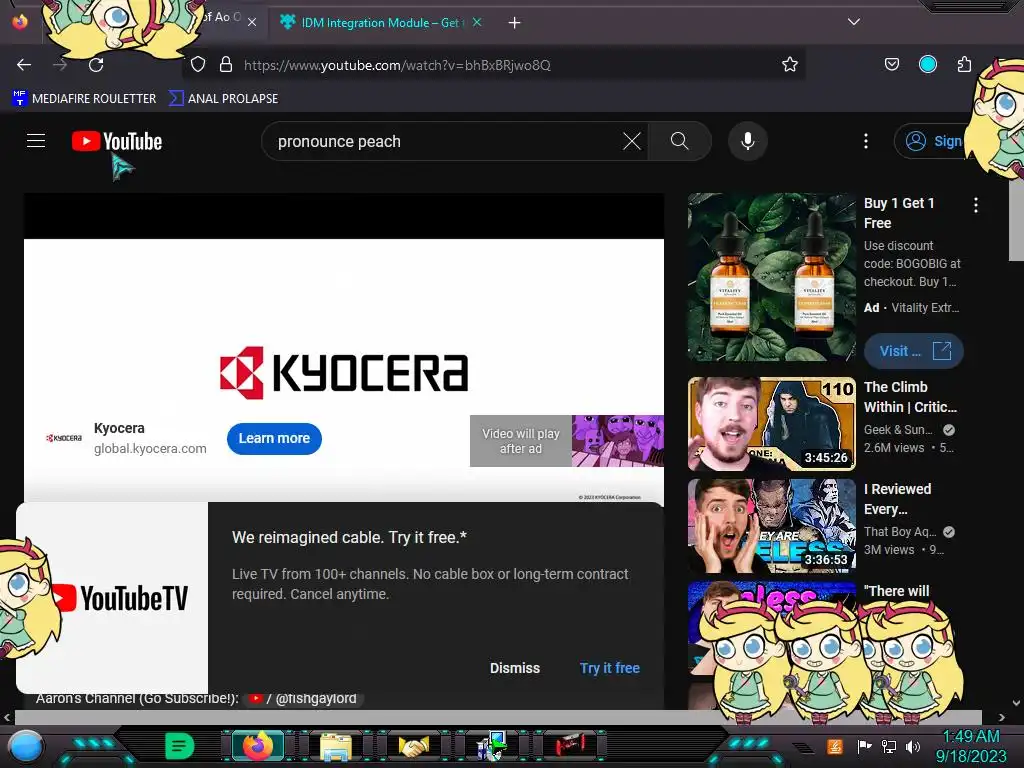Sign in to YouTube

(x=933, y=141)
